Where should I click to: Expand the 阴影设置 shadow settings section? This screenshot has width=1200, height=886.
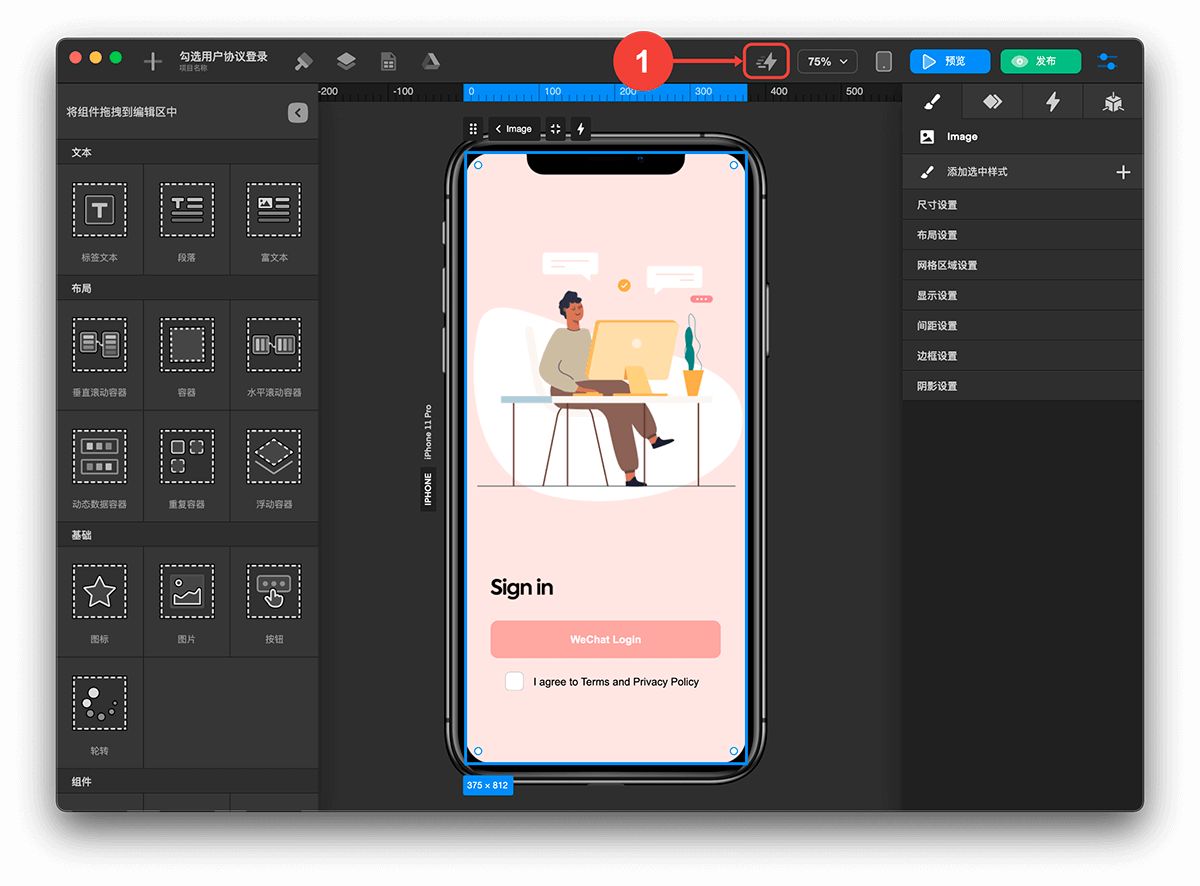(1022, 385)
